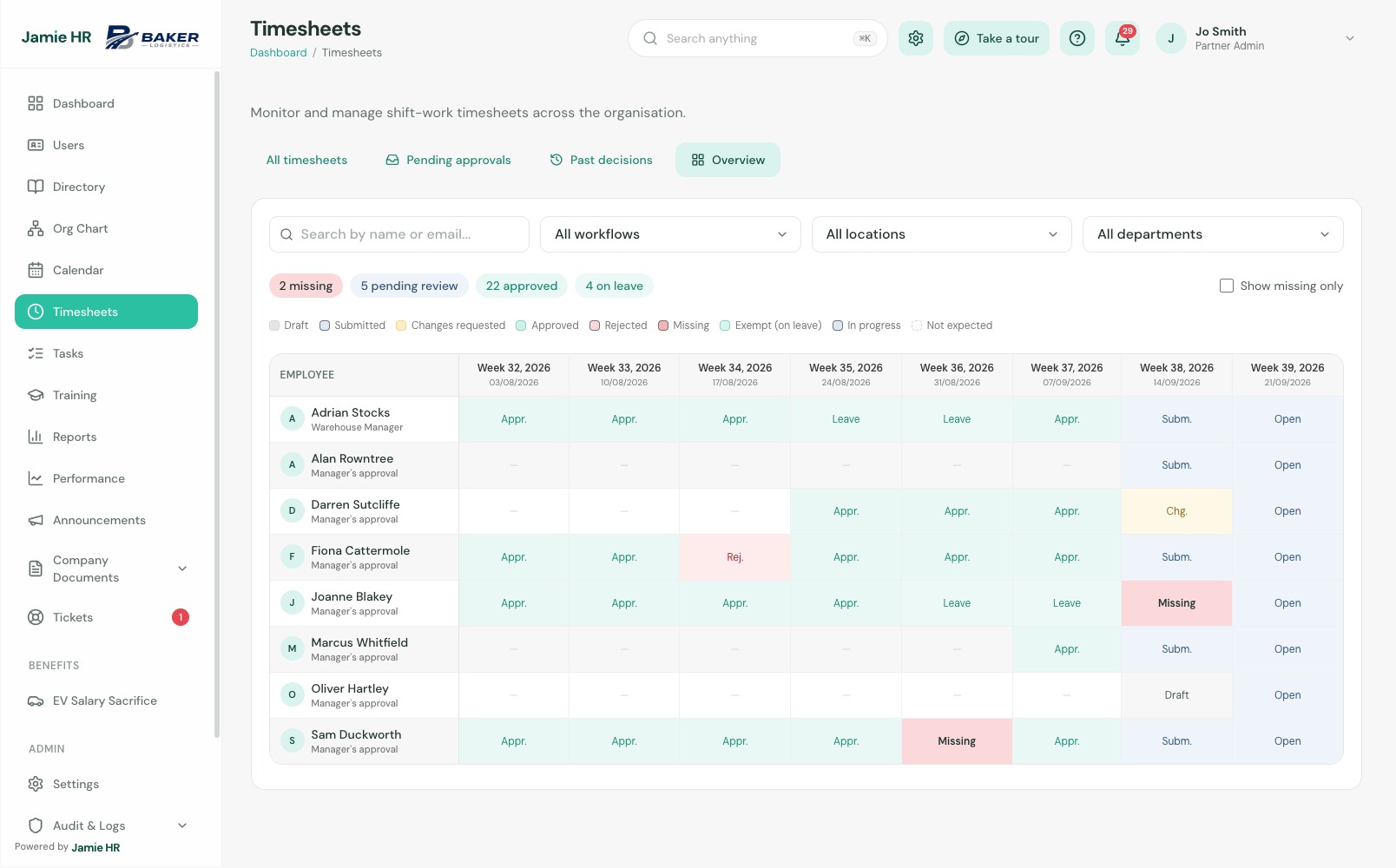Click the sidebar vertical scrollbar

pos(216,404)
